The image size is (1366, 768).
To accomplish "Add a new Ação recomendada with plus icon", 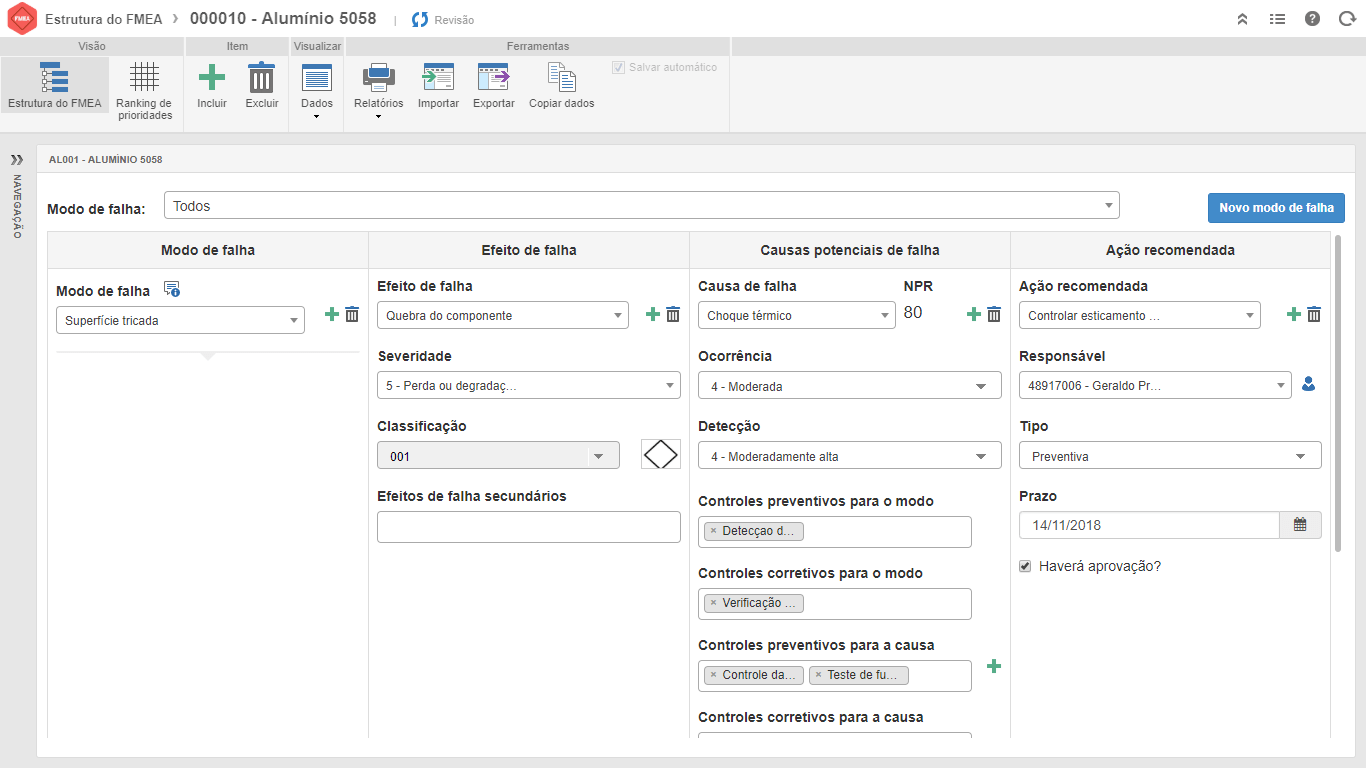I will tap(1293, 315).
